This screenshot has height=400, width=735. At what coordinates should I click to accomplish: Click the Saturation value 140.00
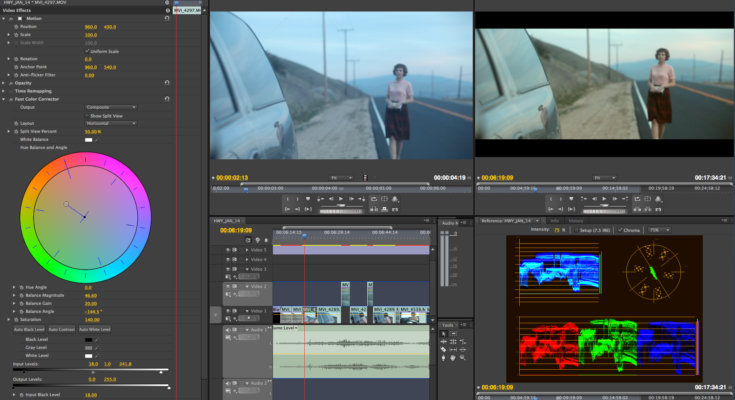pos(92,320)
